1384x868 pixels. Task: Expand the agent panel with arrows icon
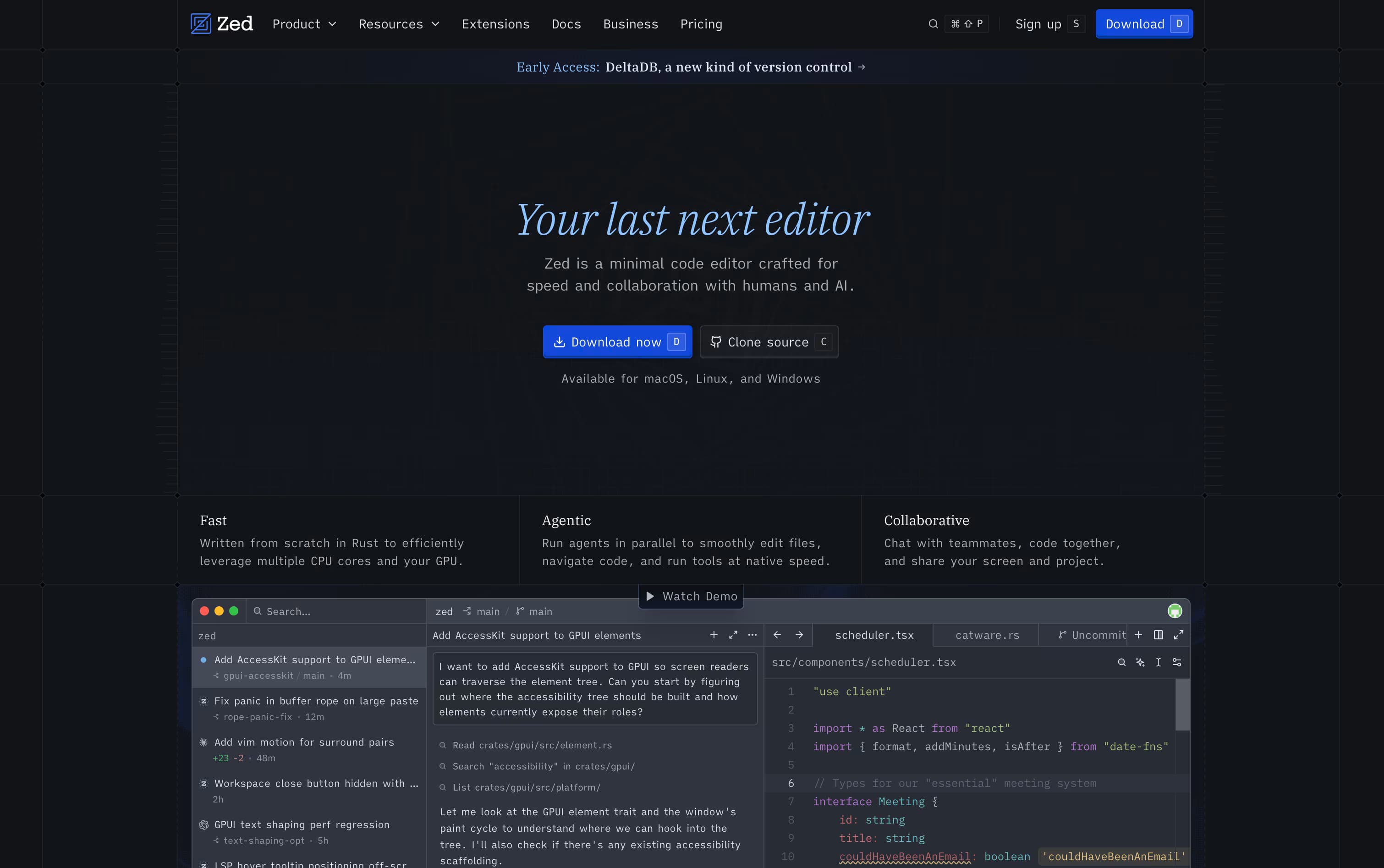point(733,635)
